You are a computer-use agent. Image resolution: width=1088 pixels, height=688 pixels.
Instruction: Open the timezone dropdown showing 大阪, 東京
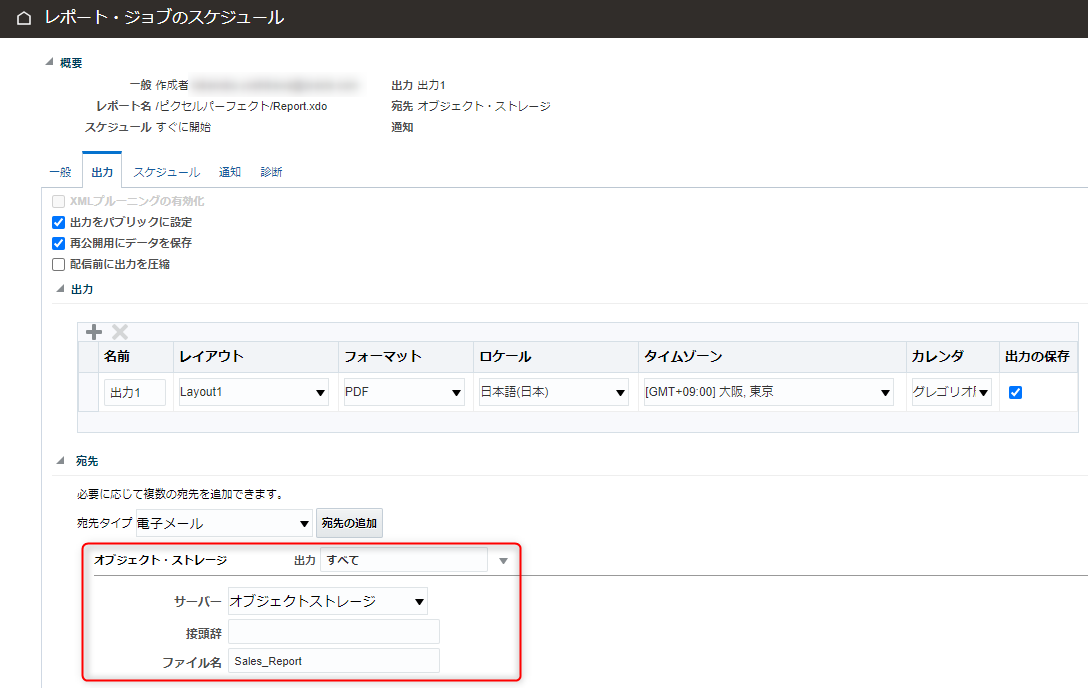tap(768, 392)
